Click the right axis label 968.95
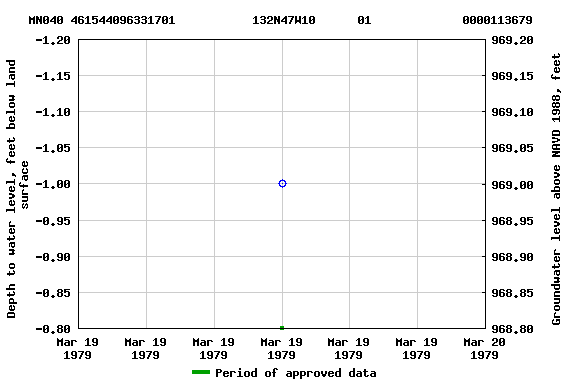 [x=512, y=221]
